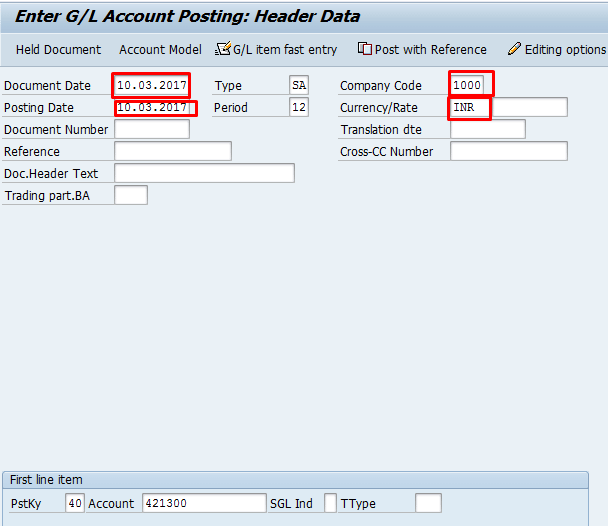Screen dimensions: 608x526
Task: Click the Editing options pencil icon
Action: point(514,49)
